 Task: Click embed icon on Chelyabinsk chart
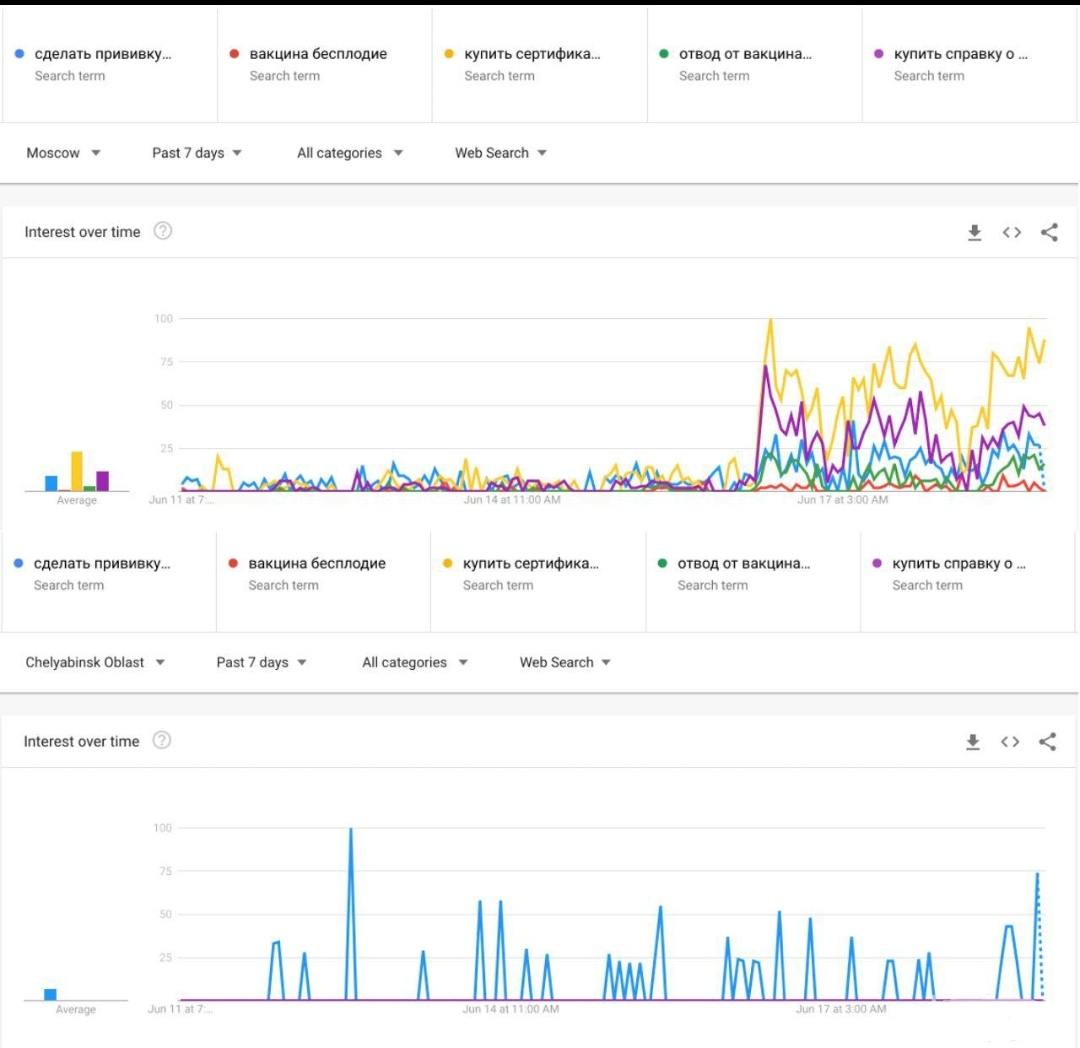click(x=1010, y=742)
